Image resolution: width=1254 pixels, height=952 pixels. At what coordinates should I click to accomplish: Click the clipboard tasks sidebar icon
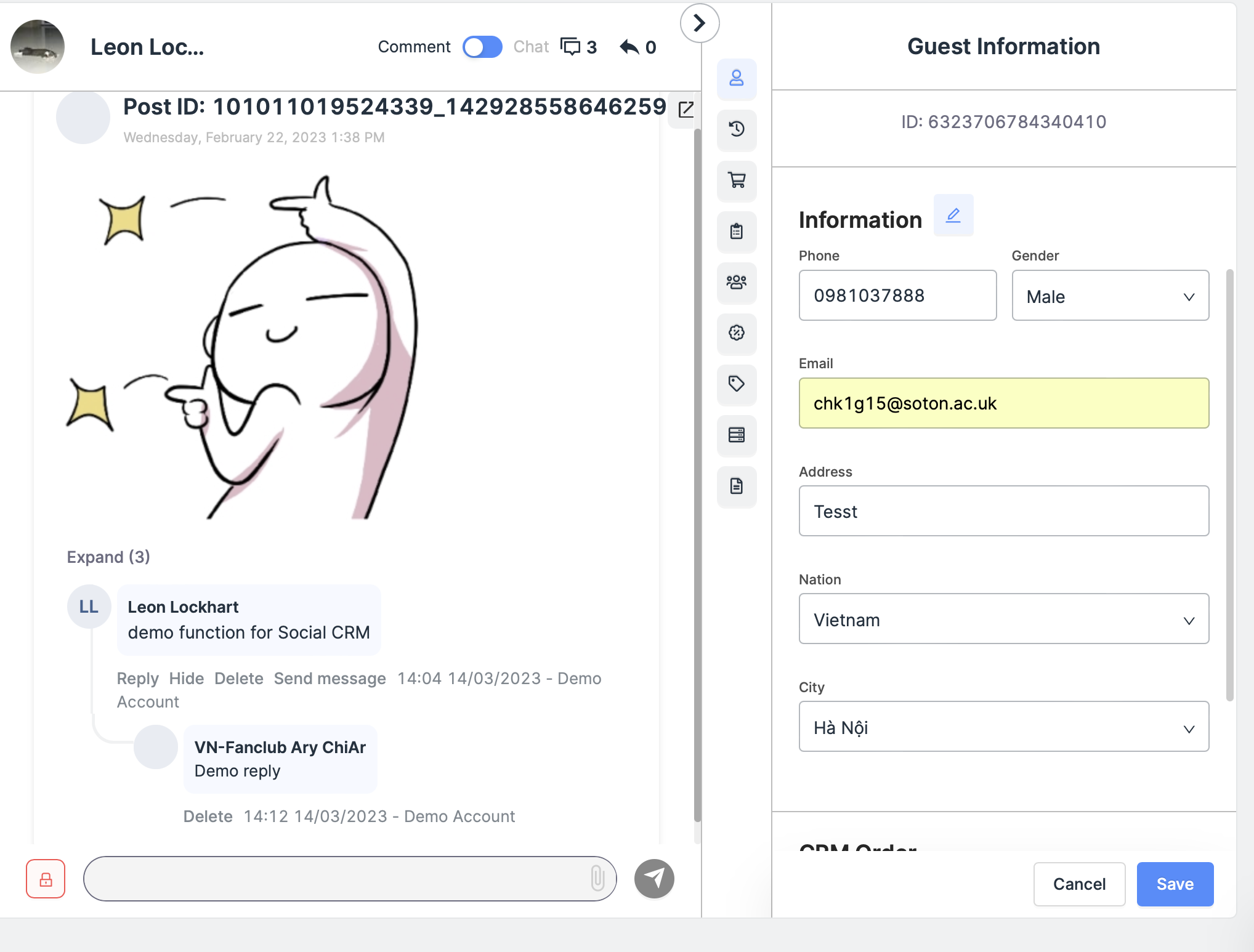pos(736,232)
